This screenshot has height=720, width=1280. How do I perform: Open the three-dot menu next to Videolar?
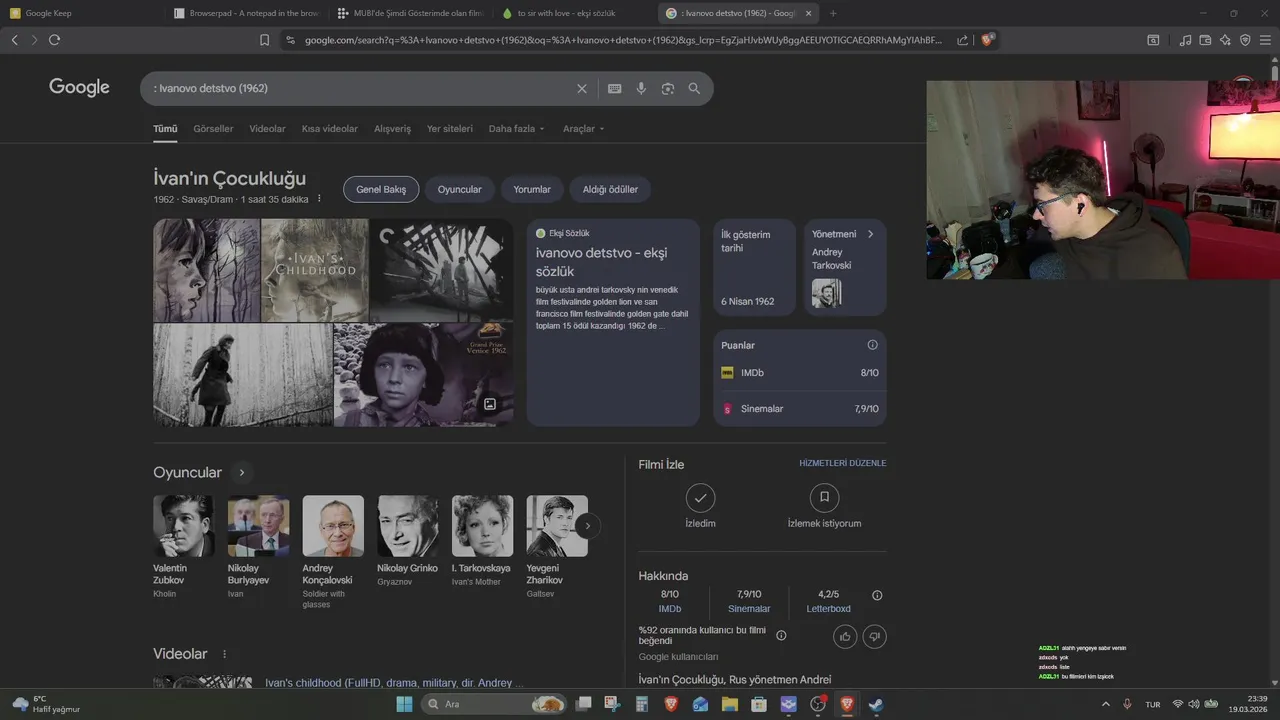click(224, 654)
